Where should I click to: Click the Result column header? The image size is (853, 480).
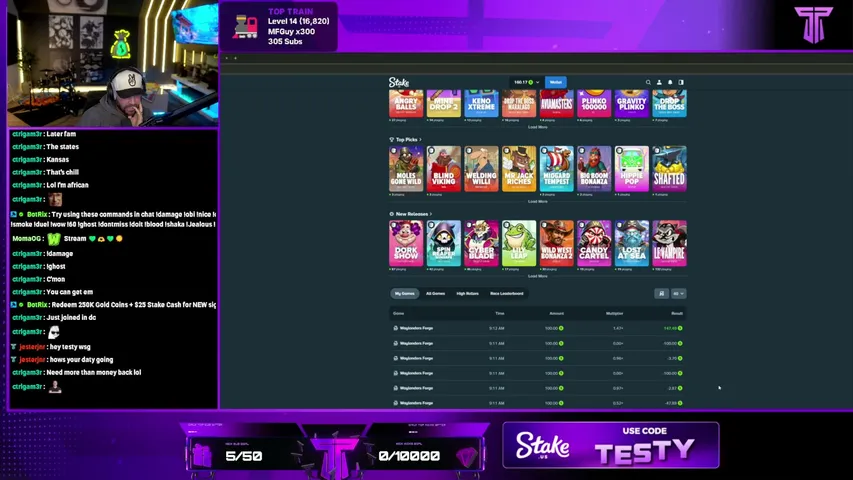click(x=677, y=313)
